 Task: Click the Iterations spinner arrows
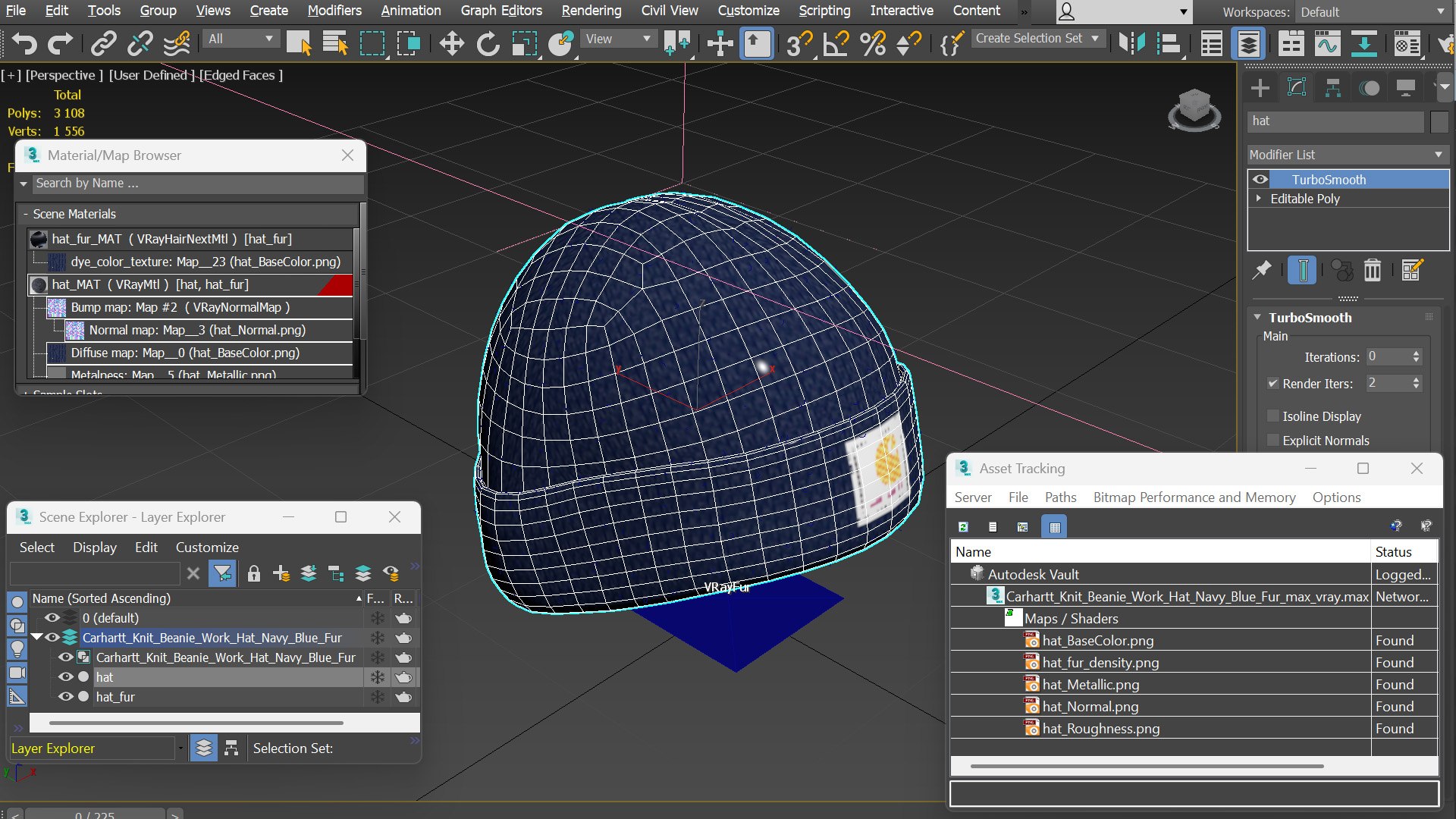tap(1416, 356)
